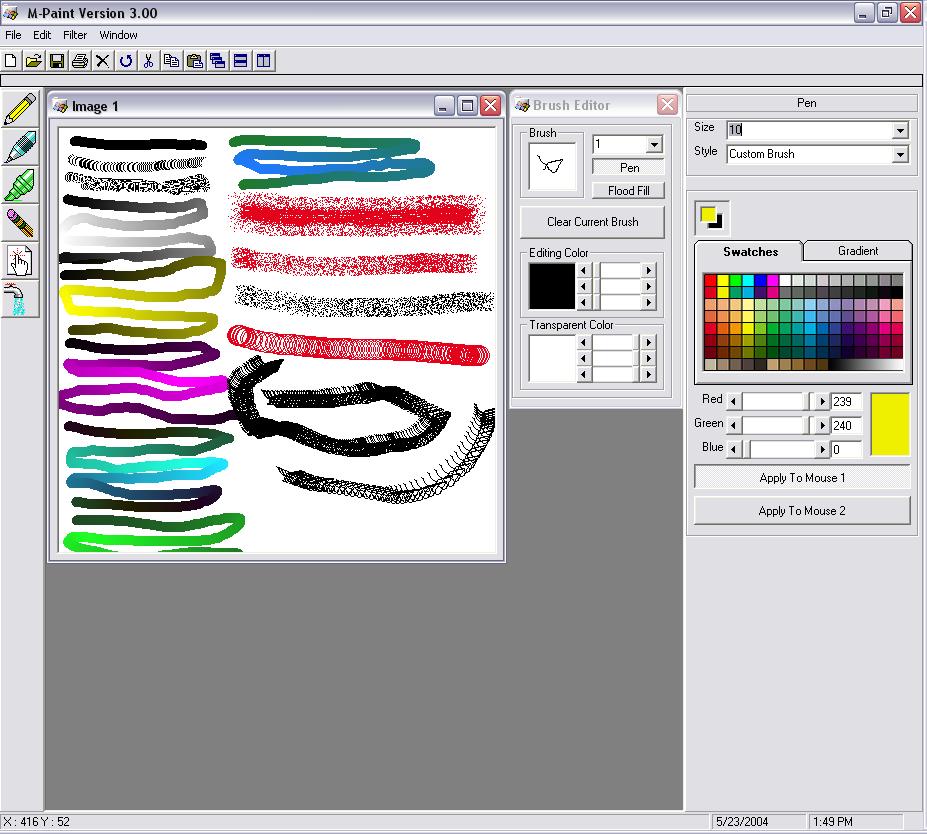Select the green Highlighter tool
The width and height of the screenshot is (927, 834).
pos(21,185)
